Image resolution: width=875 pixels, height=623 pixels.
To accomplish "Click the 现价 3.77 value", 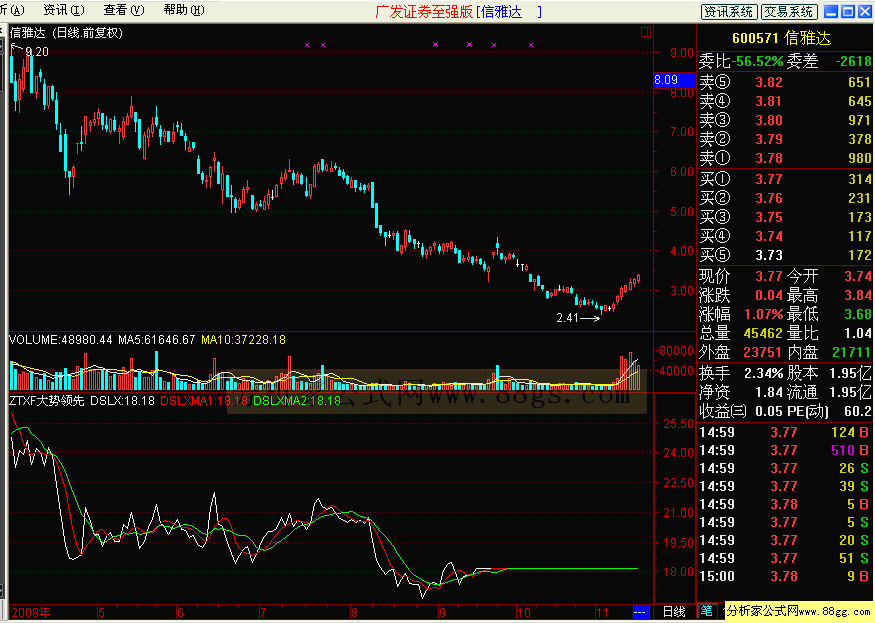I will [x=769, y=276].
